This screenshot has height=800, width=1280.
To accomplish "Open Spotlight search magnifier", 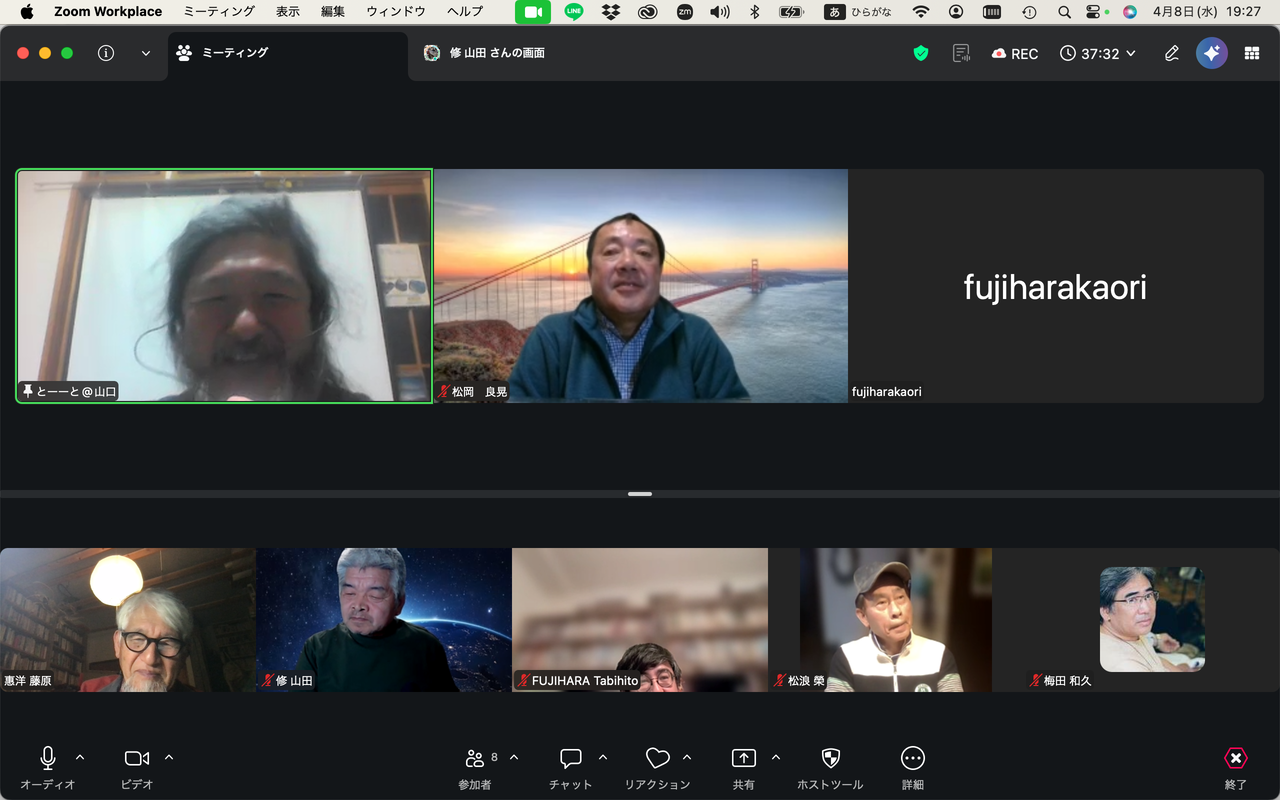I will pos(1065,12).
